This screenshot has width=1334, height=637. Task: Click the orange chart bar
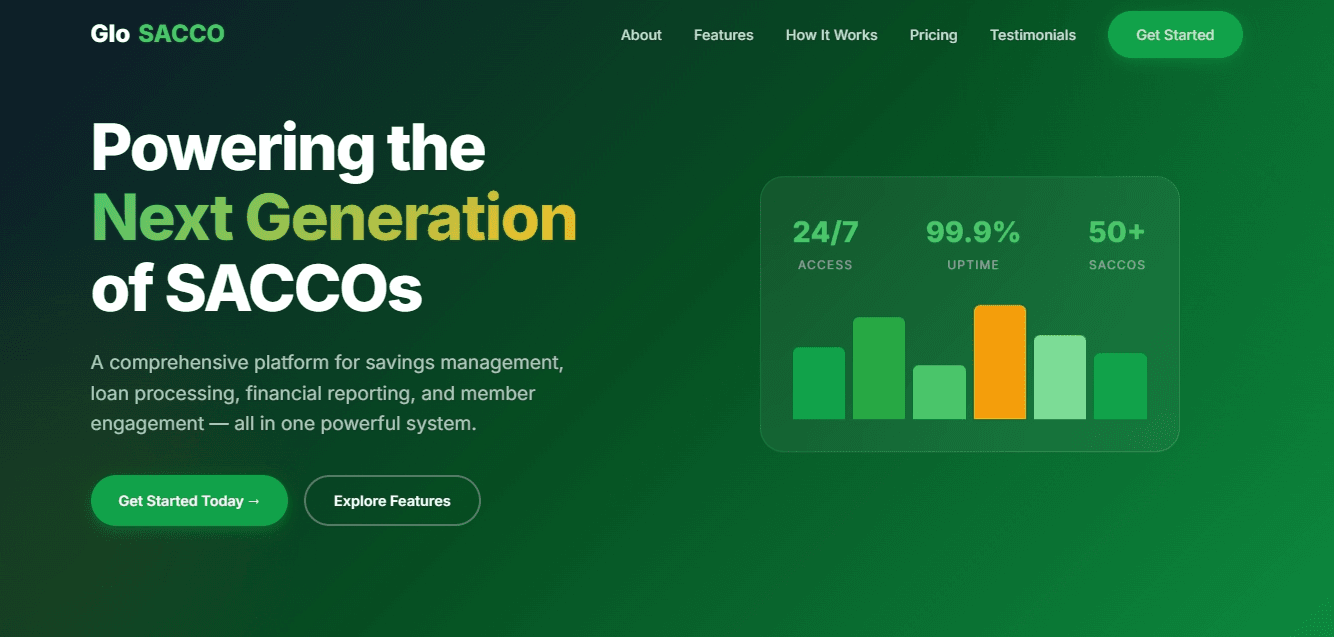[x=1000, y=362]
